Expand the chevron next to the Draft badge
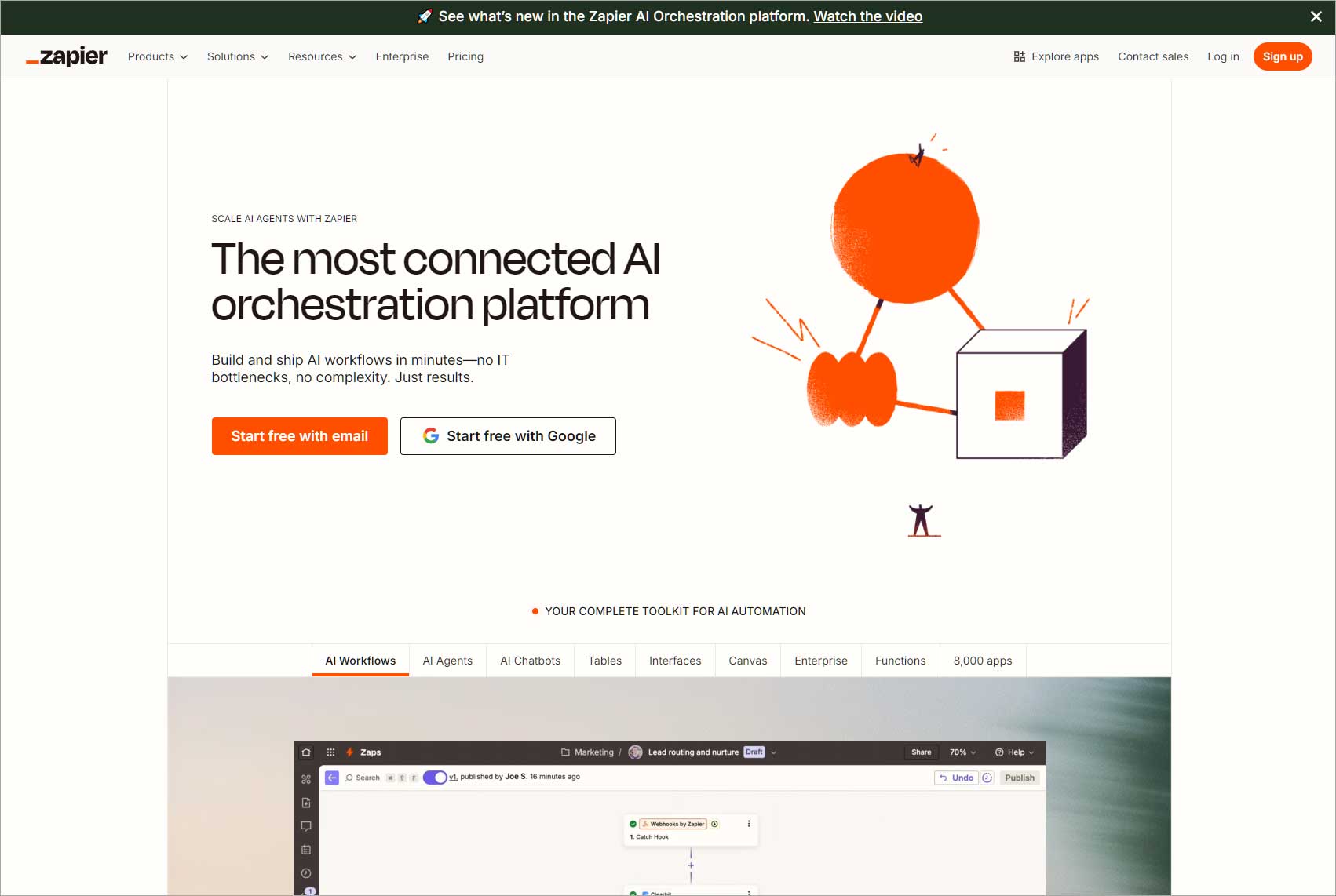1336x896 pixels. click(x=773, y=752)
